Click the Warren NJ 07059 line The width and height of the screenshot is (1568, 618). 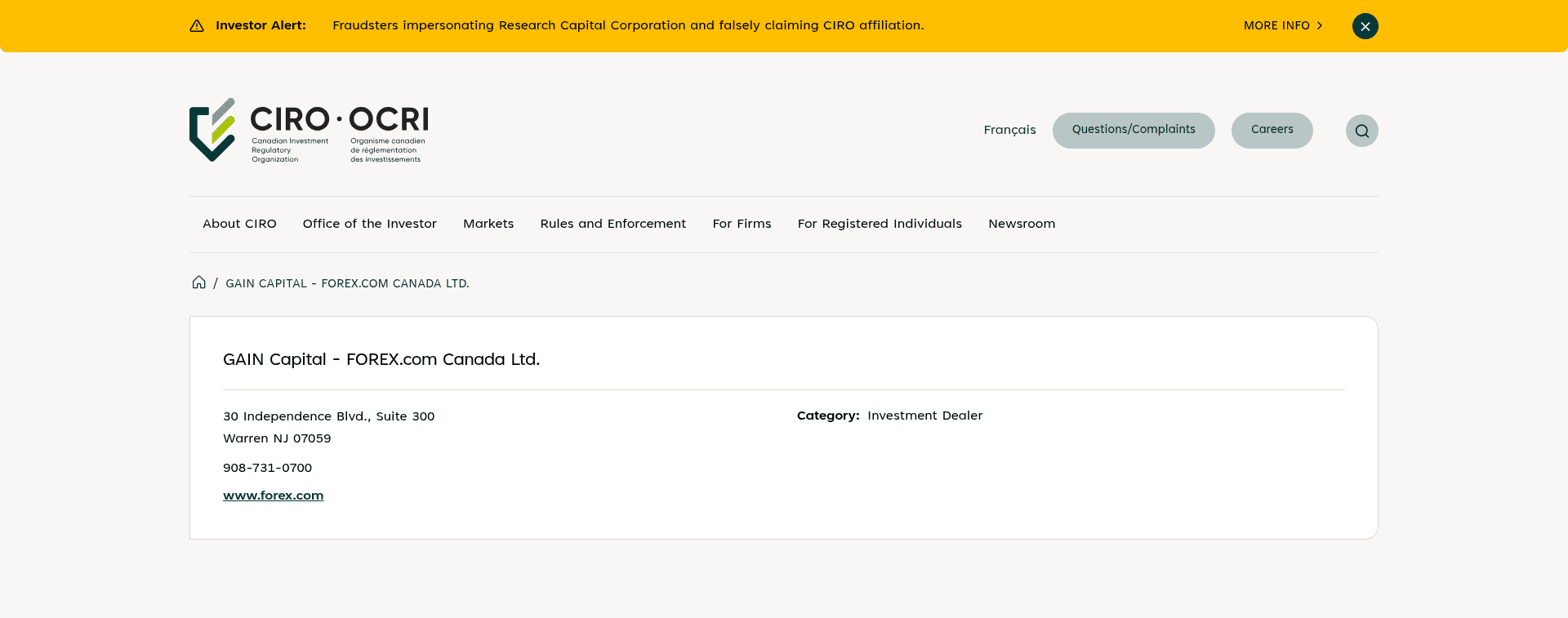point(277,438)
